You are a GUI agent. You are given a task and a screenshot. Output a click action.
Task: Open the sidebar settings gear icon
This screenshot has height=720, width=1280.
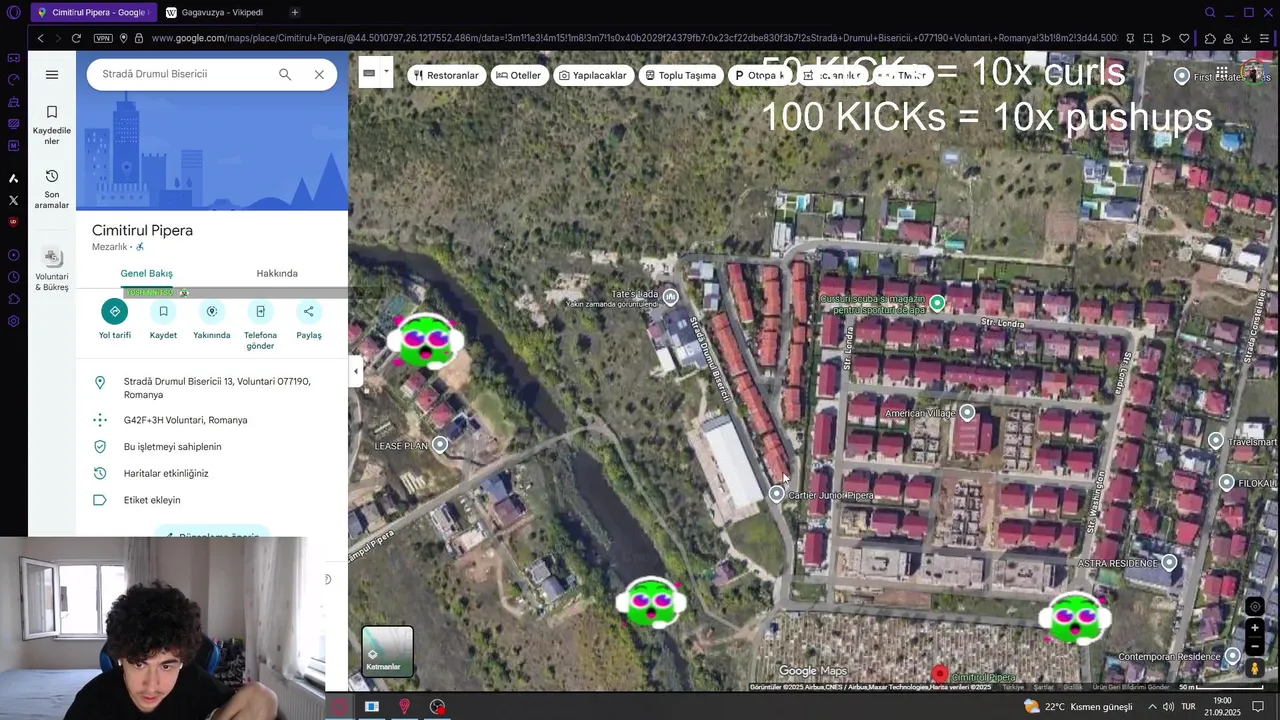(13, 321)
